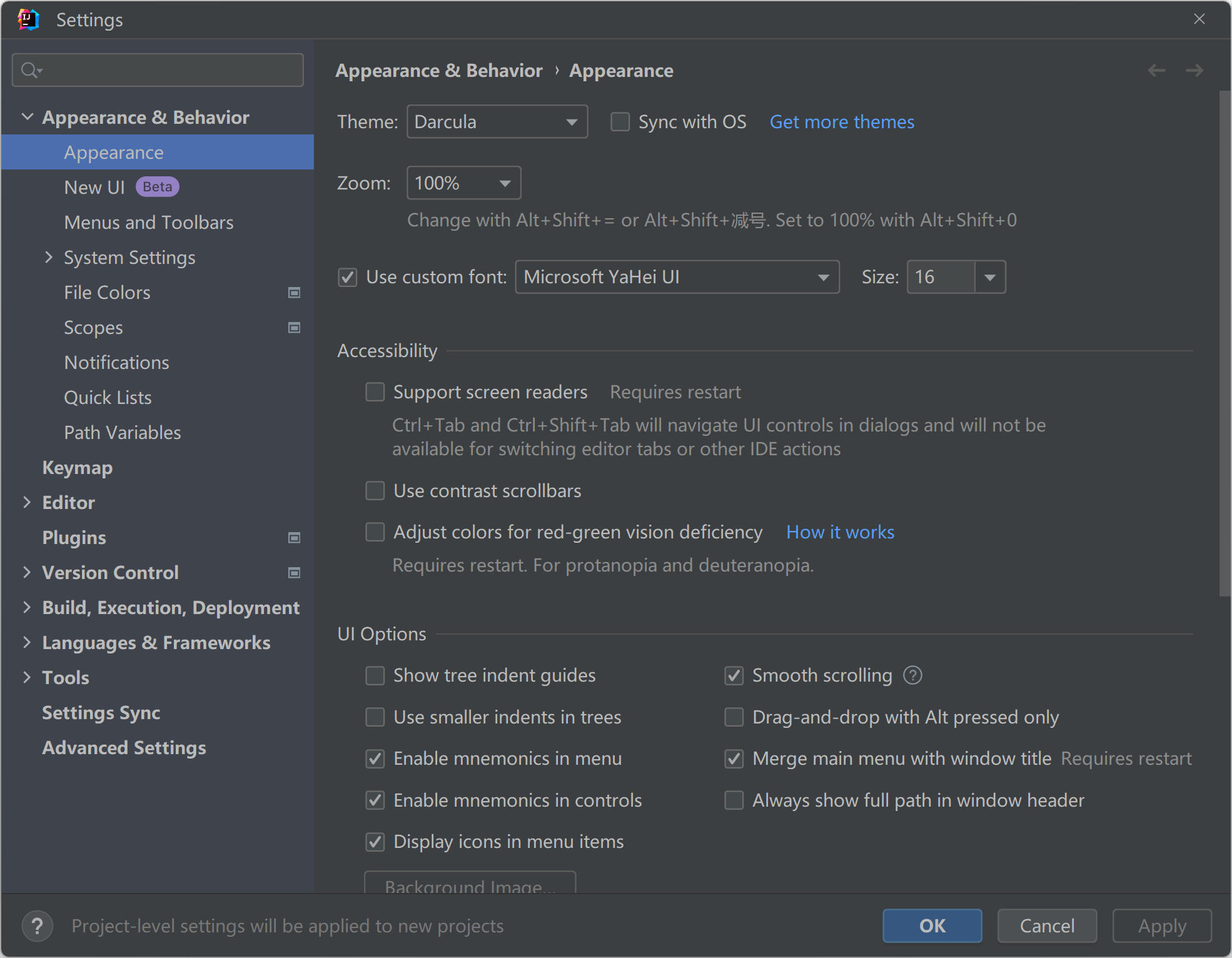The width and height of the screenshot is (1232, 958).
Task: Collapse Appearance & Behavior tree node
Action: point(28,117)
